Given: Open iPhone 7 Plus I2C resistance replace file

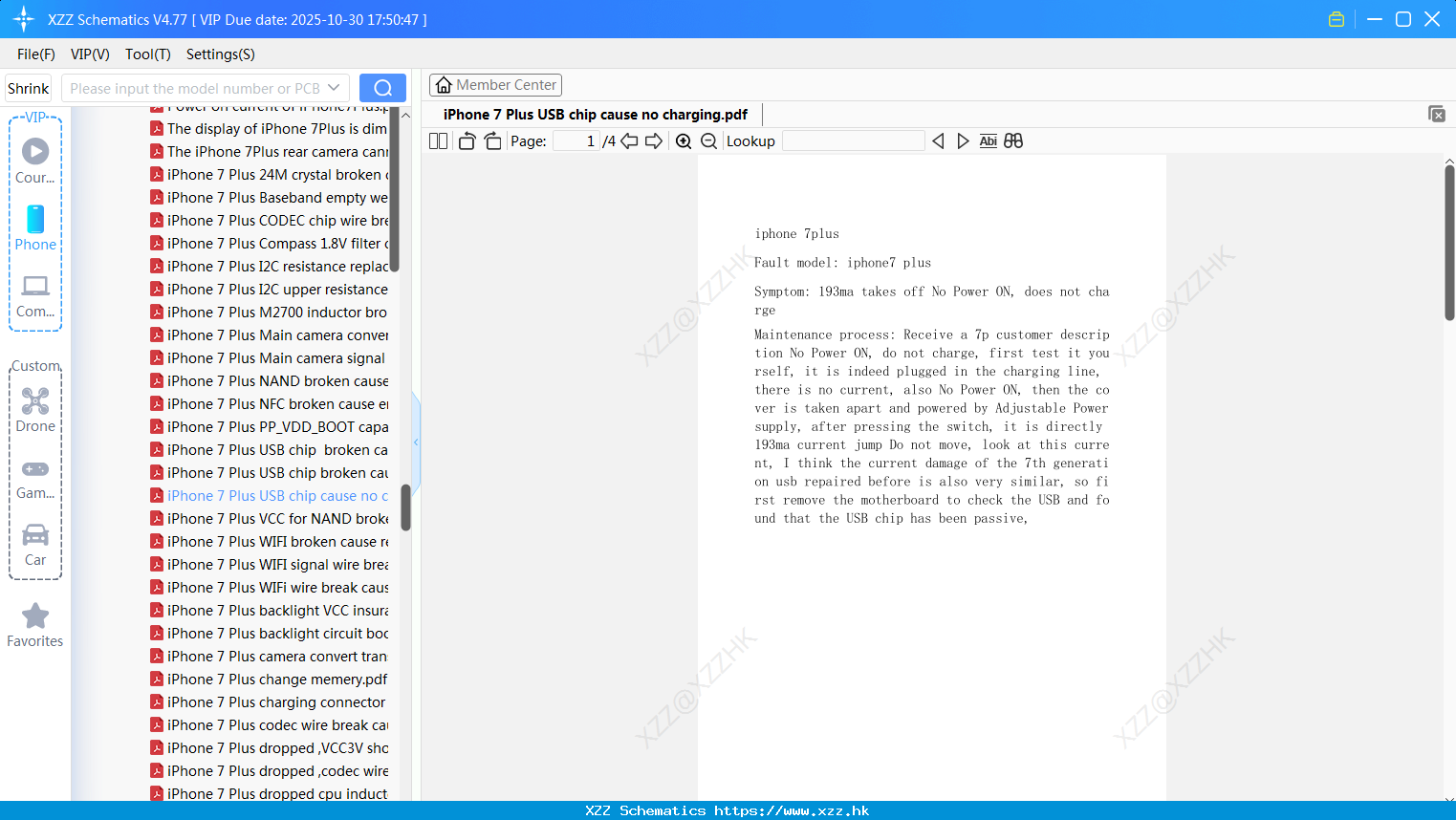Looking at the screenshot, I should pos(270,267).
